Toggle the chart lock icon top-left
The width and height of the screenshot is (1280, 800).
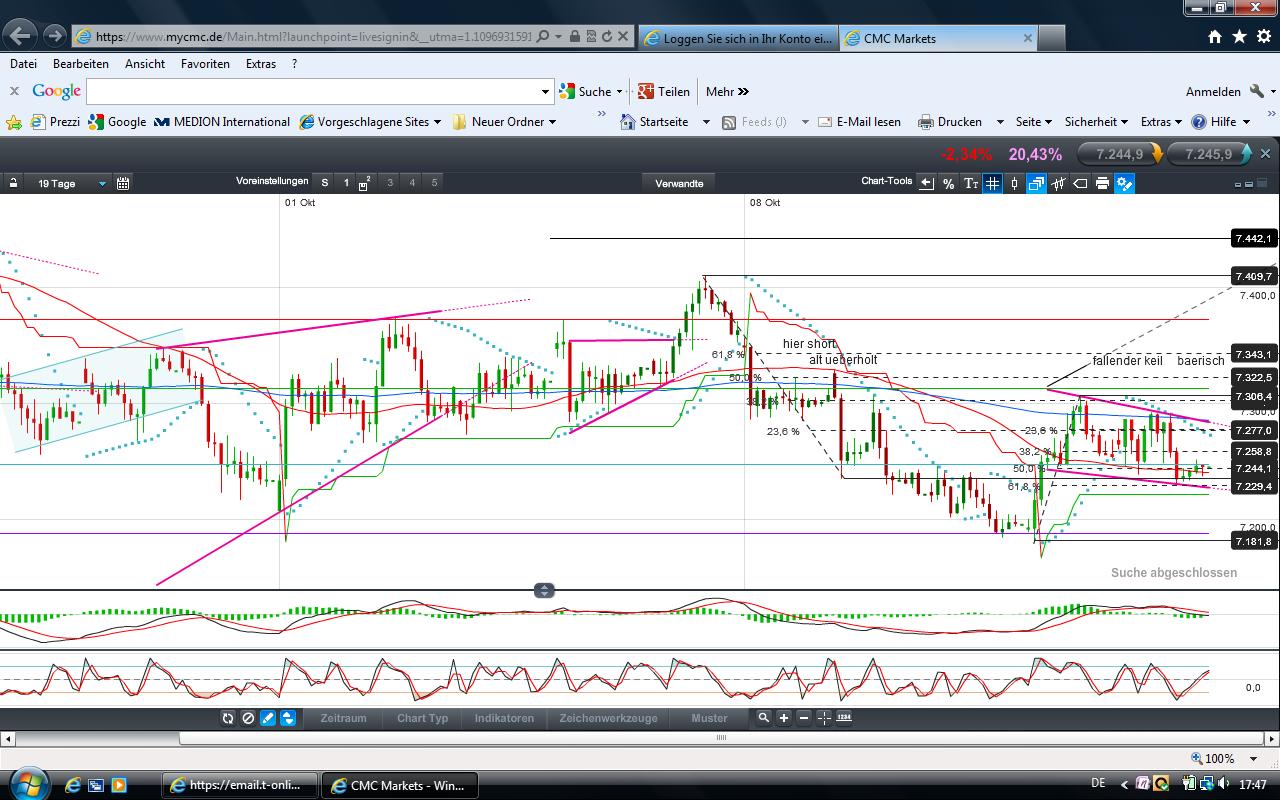pyautogui.click(x=13, y=183)
